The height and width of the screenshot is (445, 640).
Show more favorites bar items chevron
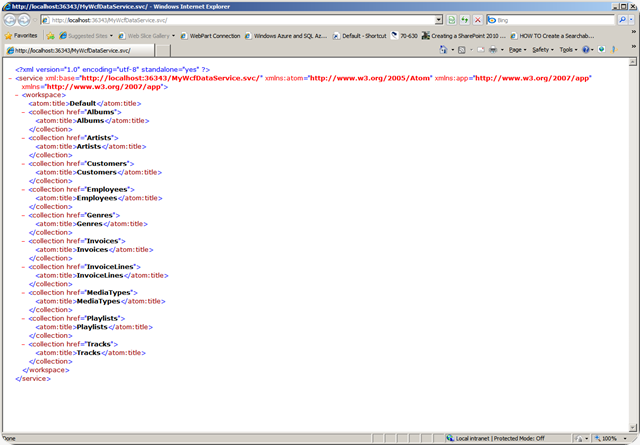[633, 31]
